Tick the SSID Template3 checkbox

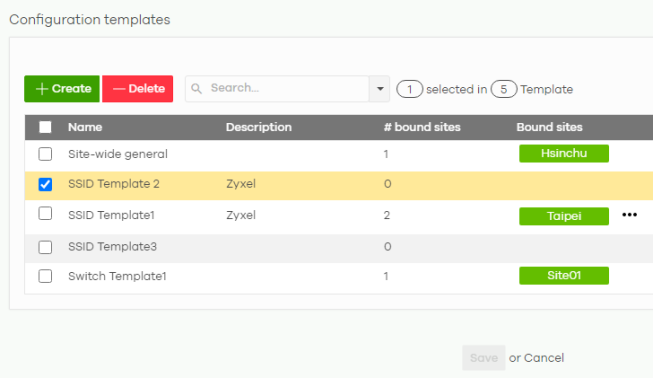[45, 247]
